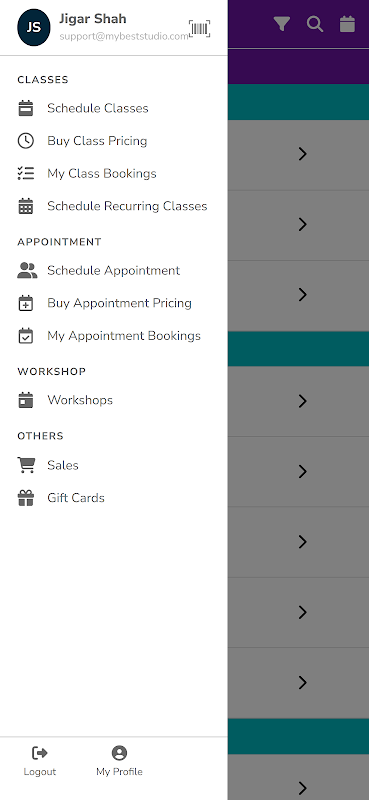This screenshot has height=800, width=369.
Task: Click the Sales shopping cart icon
Action: click(26, 465)
